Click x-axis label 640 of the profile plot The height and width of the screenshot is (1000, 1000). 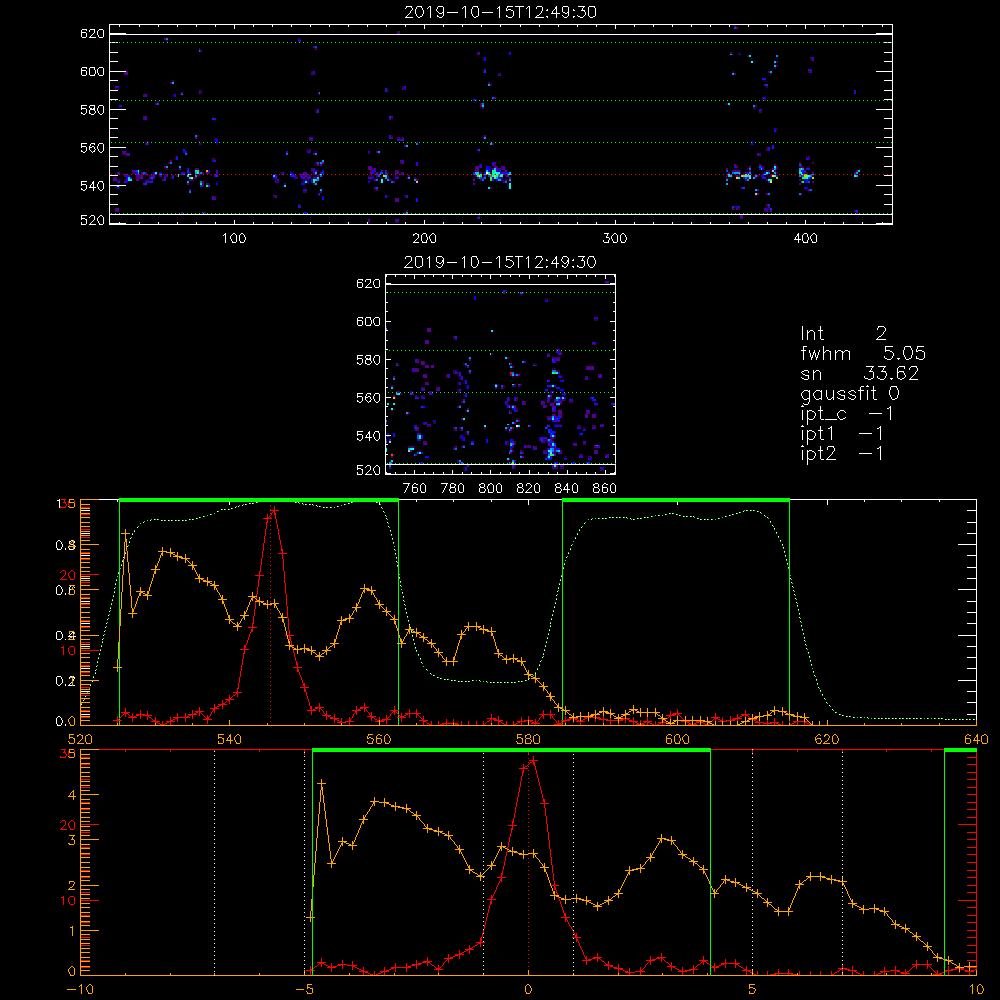pos(976,740)
